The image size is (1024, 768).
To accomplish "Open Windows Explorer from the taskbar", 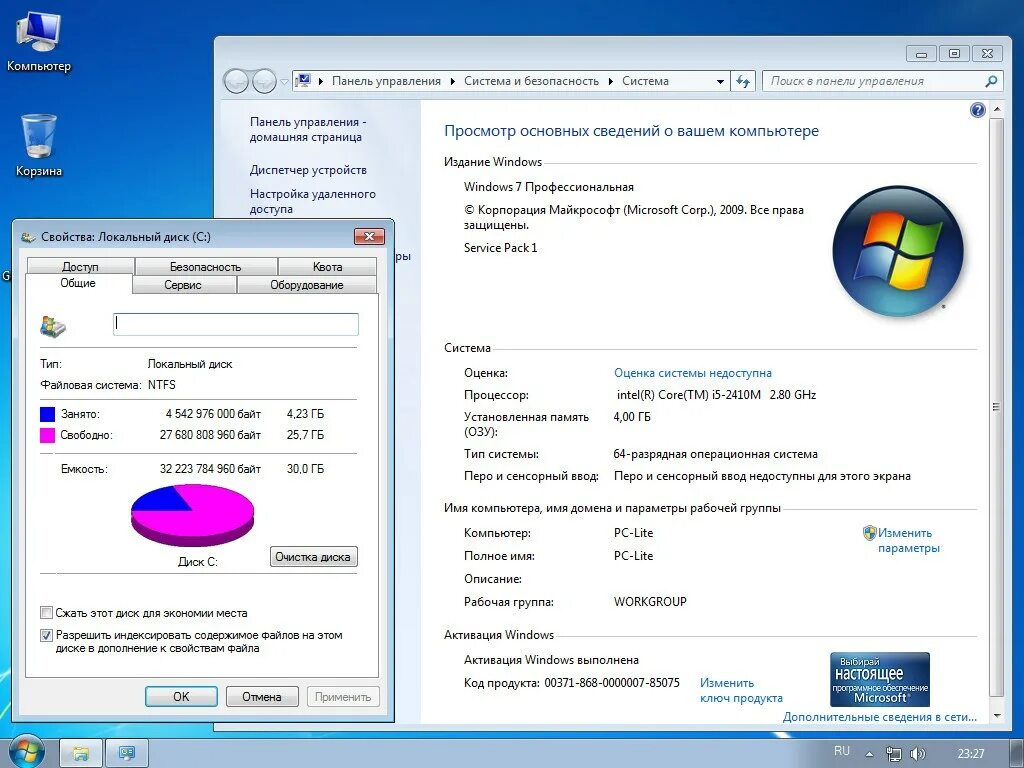I will tap(81, 753).
